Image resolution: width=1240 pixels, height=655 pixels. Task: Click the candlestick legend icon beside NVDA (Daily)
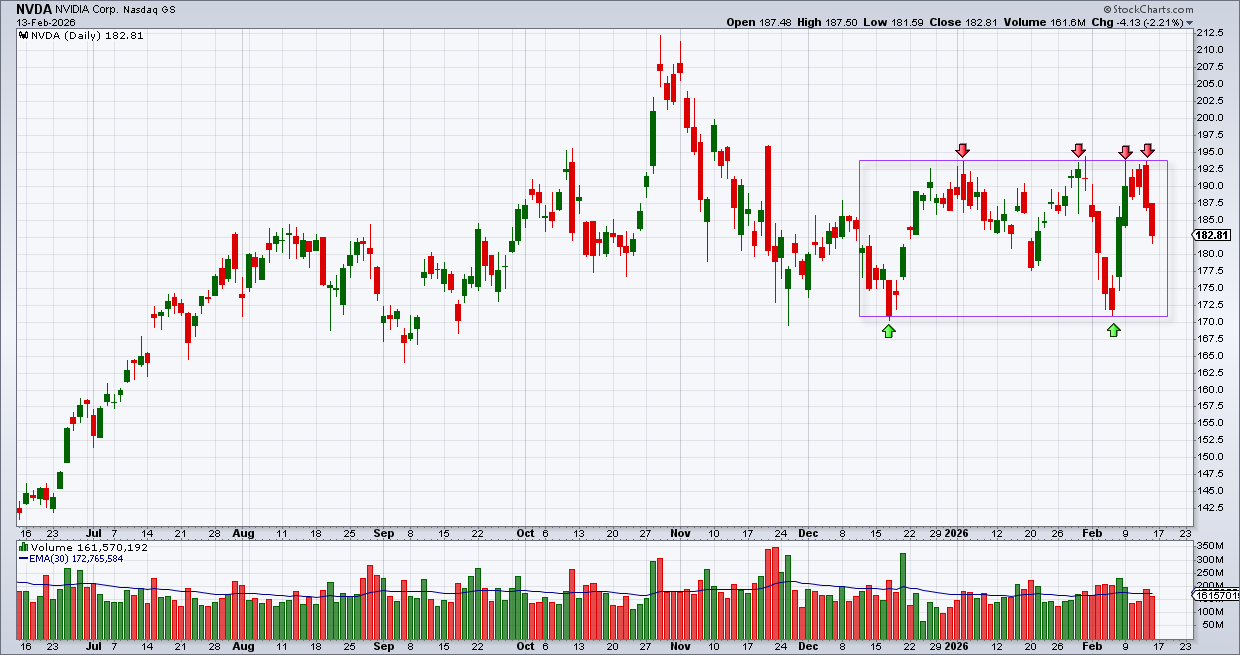[x=23, y=35]
